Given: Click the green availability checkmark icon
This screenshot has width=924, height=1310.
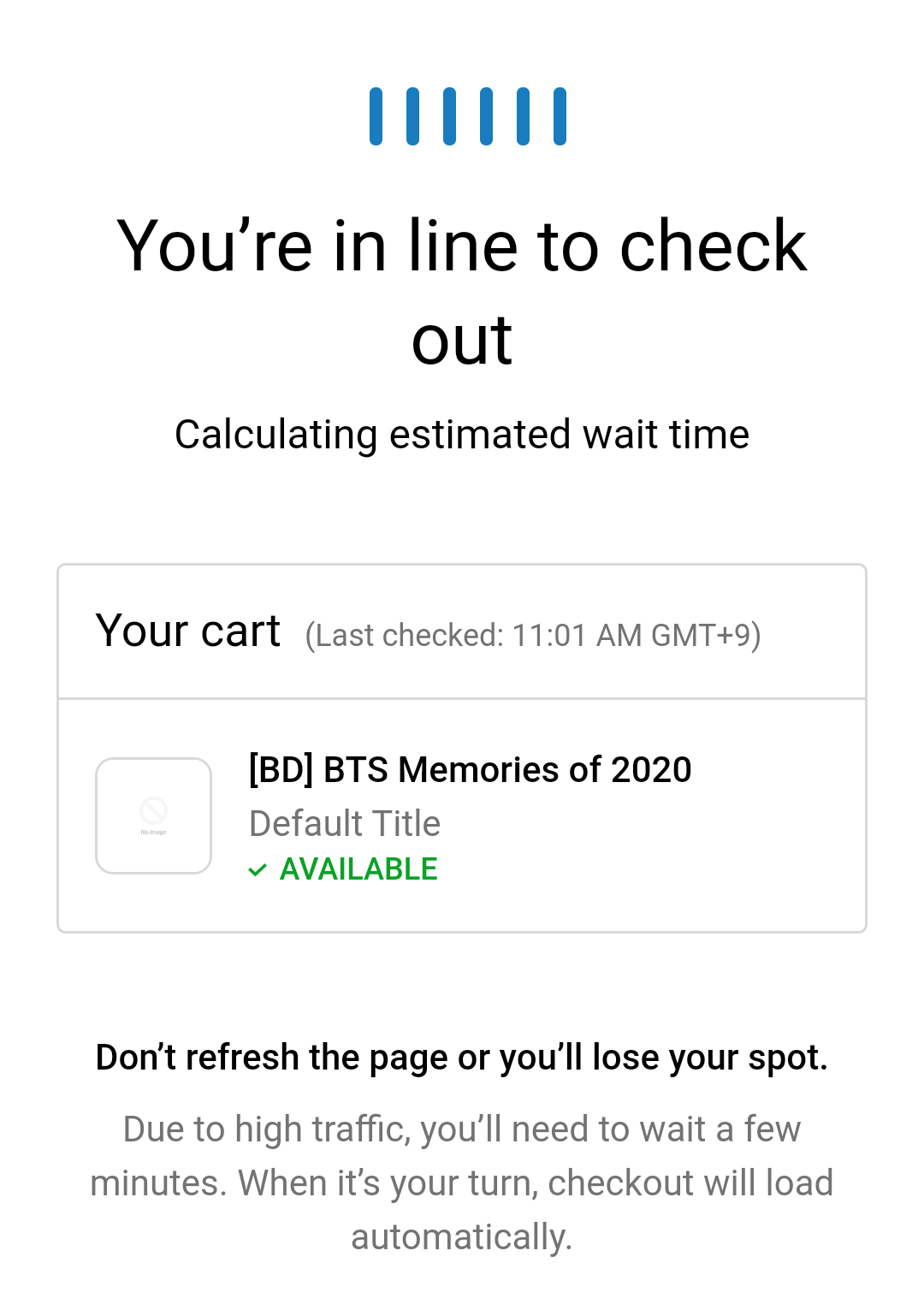Looking at the screenshot, I should [258, 870].
